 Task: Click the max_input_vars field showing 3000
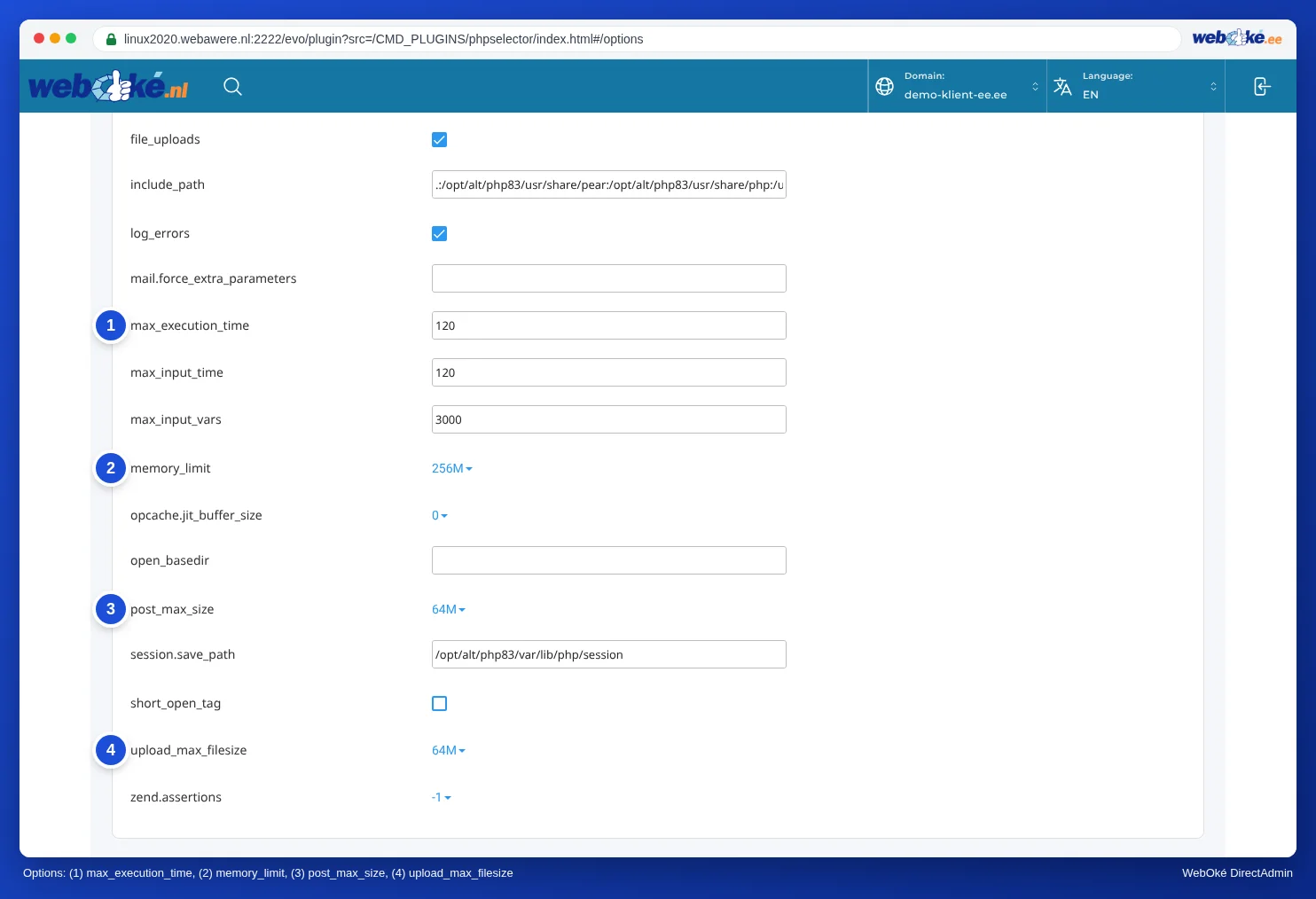[609, 419]
